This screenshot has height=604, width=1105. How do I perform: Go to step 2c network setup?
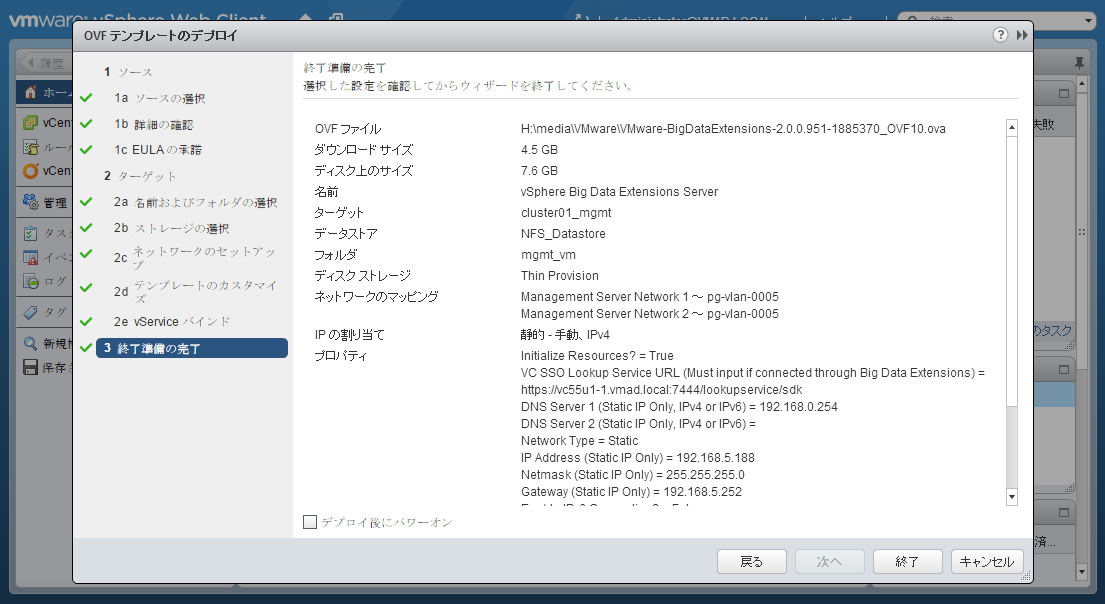point(195,257)
